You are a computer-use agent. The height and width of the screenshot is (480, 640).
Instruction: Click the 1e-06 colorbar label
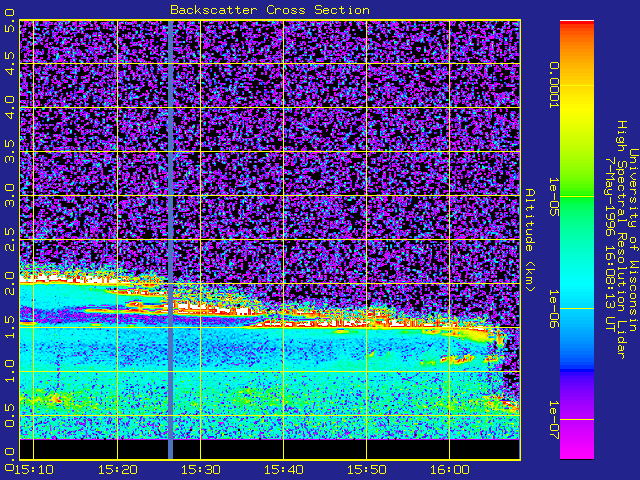tap(554, 309)
